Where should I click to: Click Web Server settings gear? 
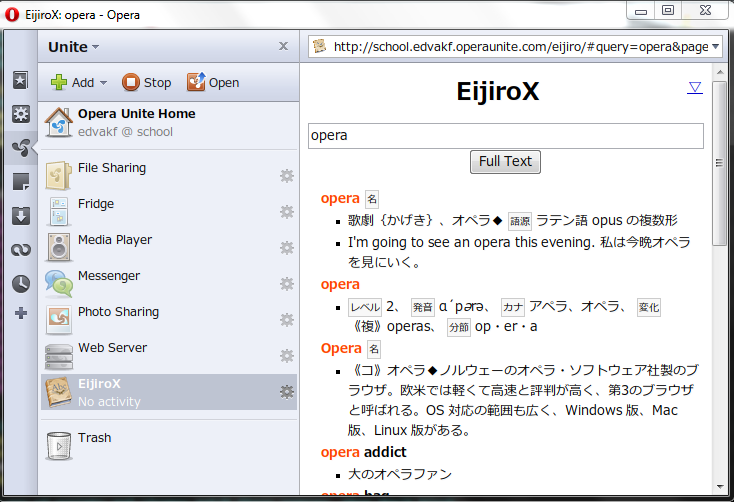tap(286, 356)
